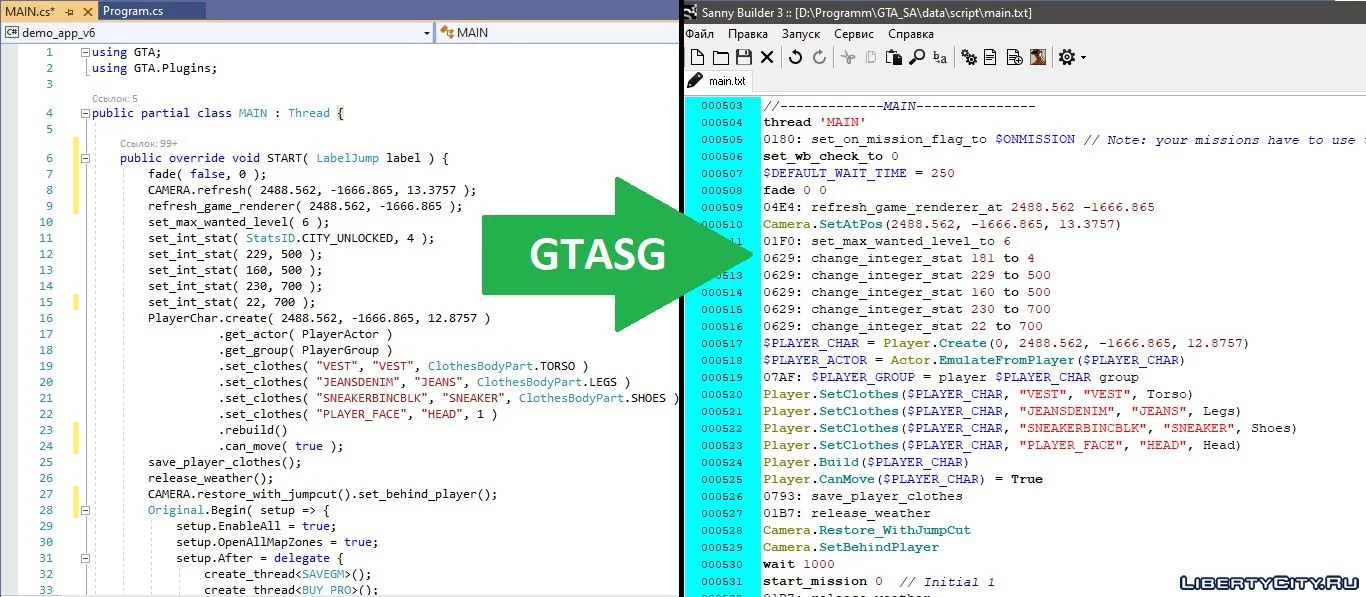Click pencil icon on main.txt tab
The width and height of the screenshot is (1366, 597).
click(x=695, y=81)
